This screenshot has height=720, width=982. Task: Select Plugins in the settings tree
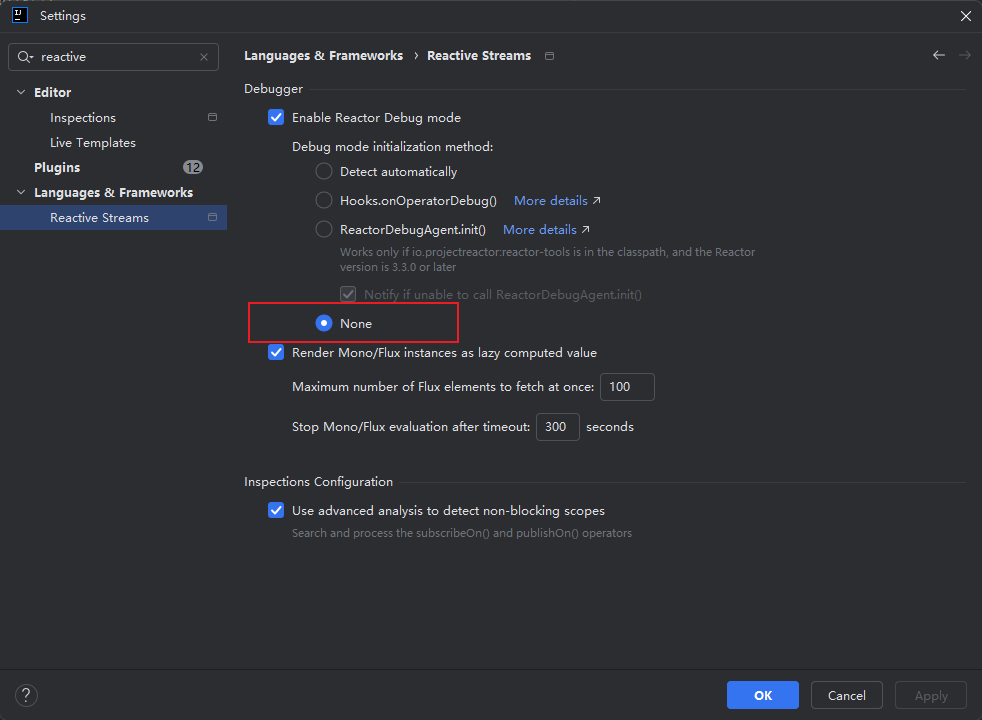click(x=57, y=168)
